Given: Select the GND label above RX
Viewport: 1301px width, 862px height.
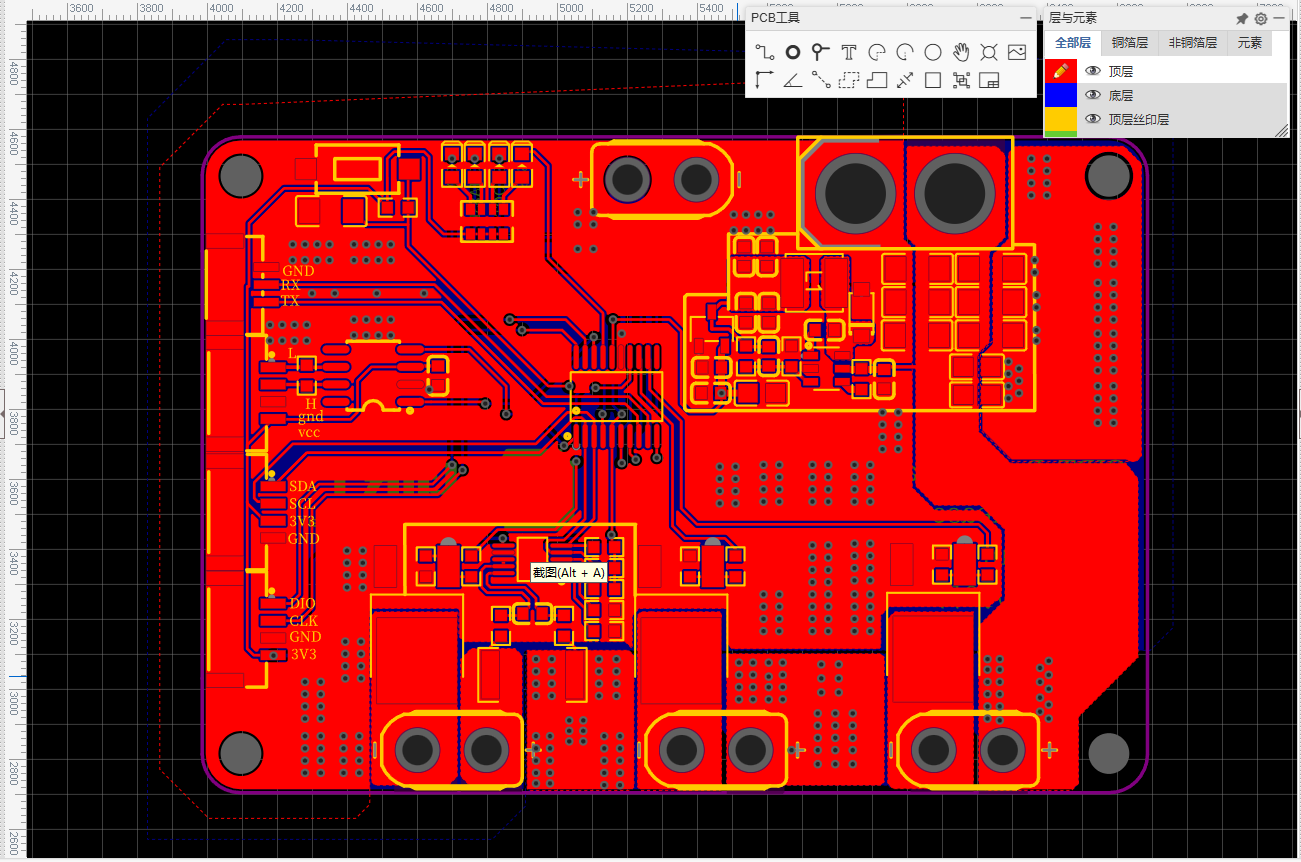Looking at the screenshot, I should click(298, 271).
